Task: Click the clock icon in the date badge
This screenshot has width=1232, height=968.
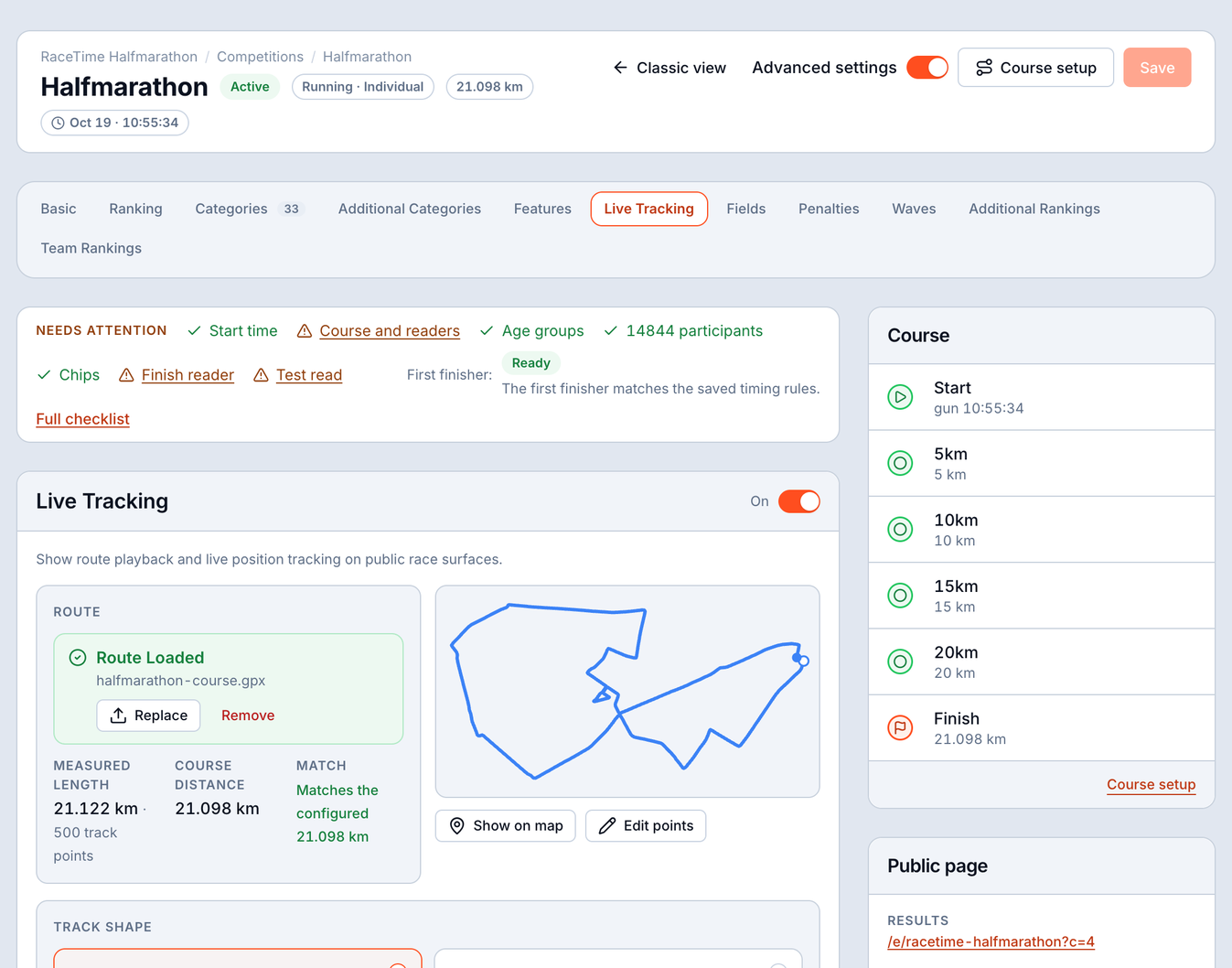Action: [x=58, y=123]
